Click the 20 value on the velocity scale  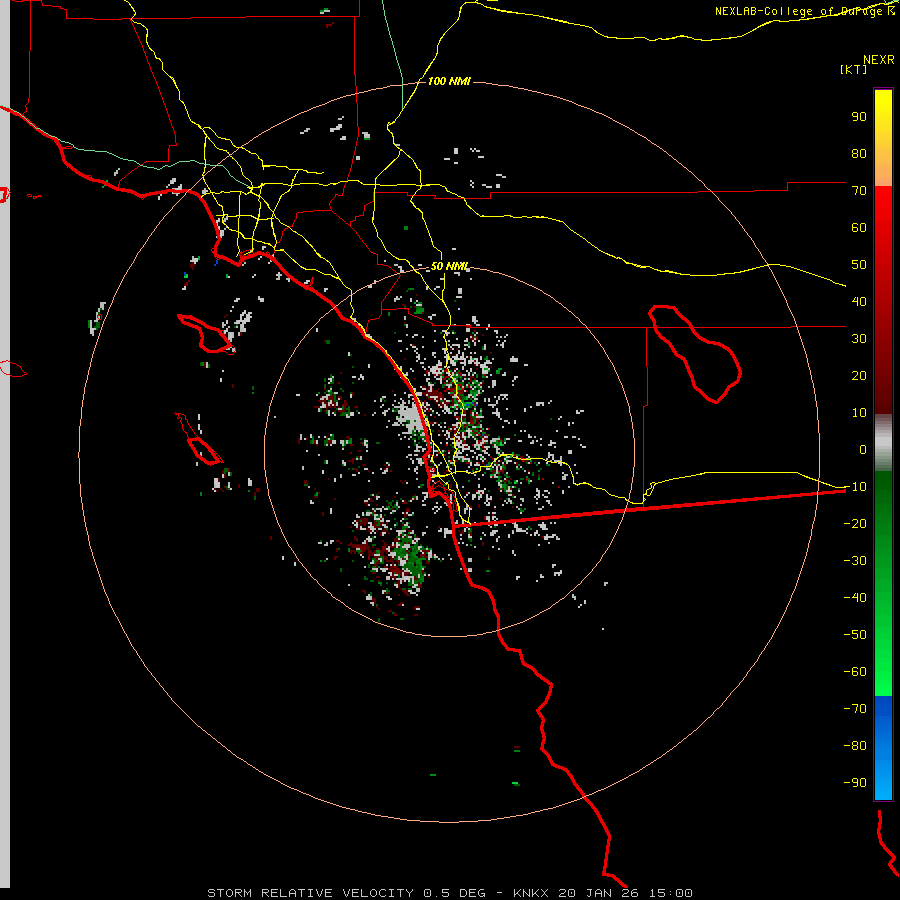click(859, 376)
